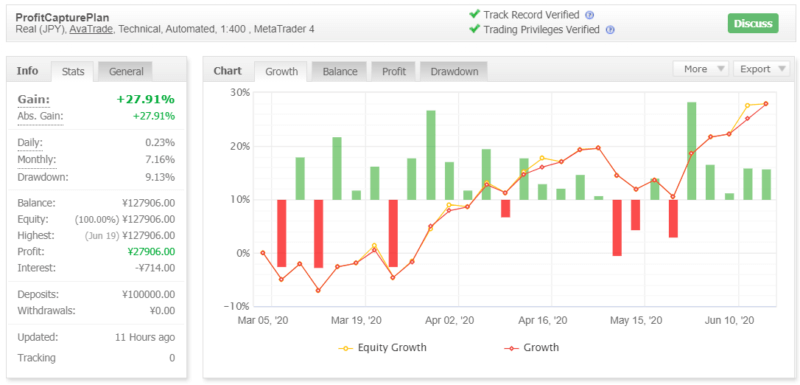Click help icon beside Trading Privileges Verified
The width and height of the screenshot is (800, 385).
610,30
